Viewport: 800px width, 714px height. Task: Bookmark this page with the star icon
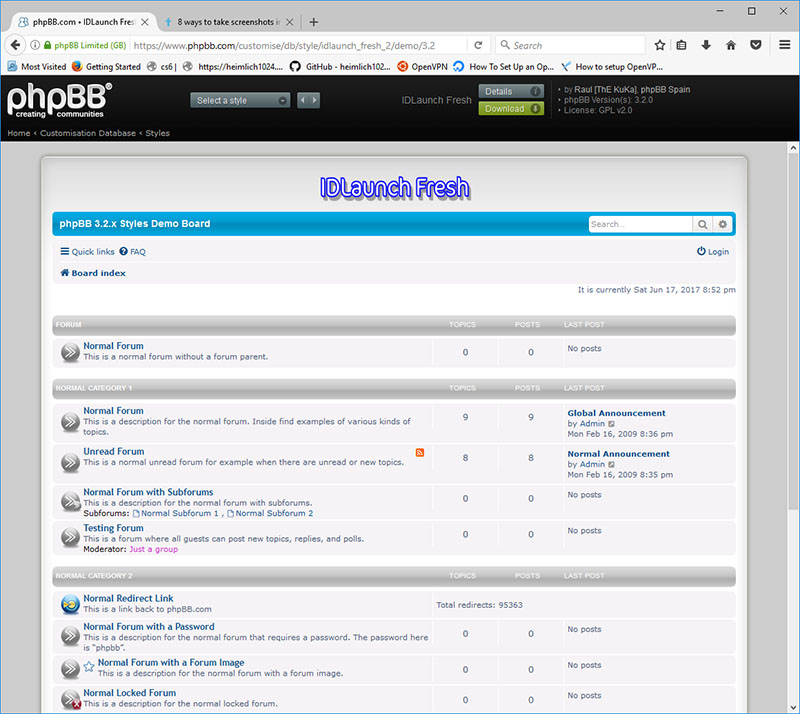660,45
